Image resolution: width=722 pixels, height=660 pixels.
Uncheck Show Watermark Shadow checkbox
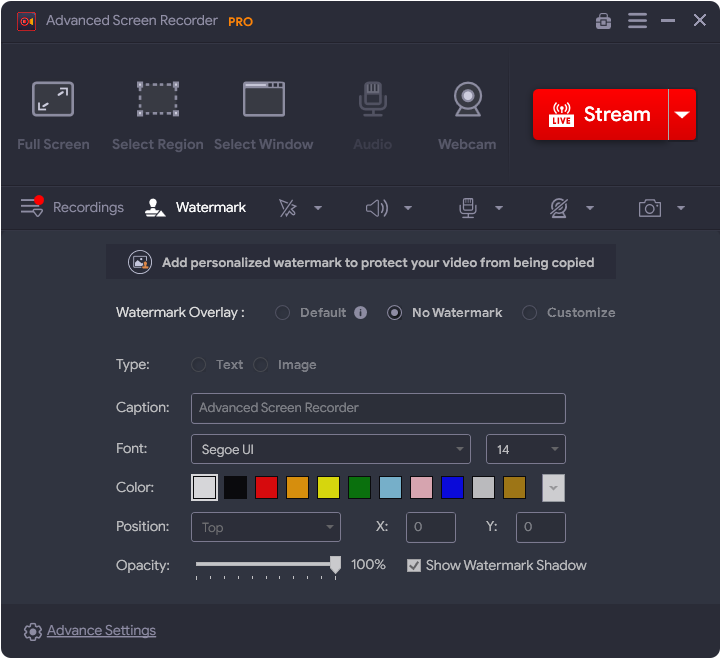pos(414,565)
